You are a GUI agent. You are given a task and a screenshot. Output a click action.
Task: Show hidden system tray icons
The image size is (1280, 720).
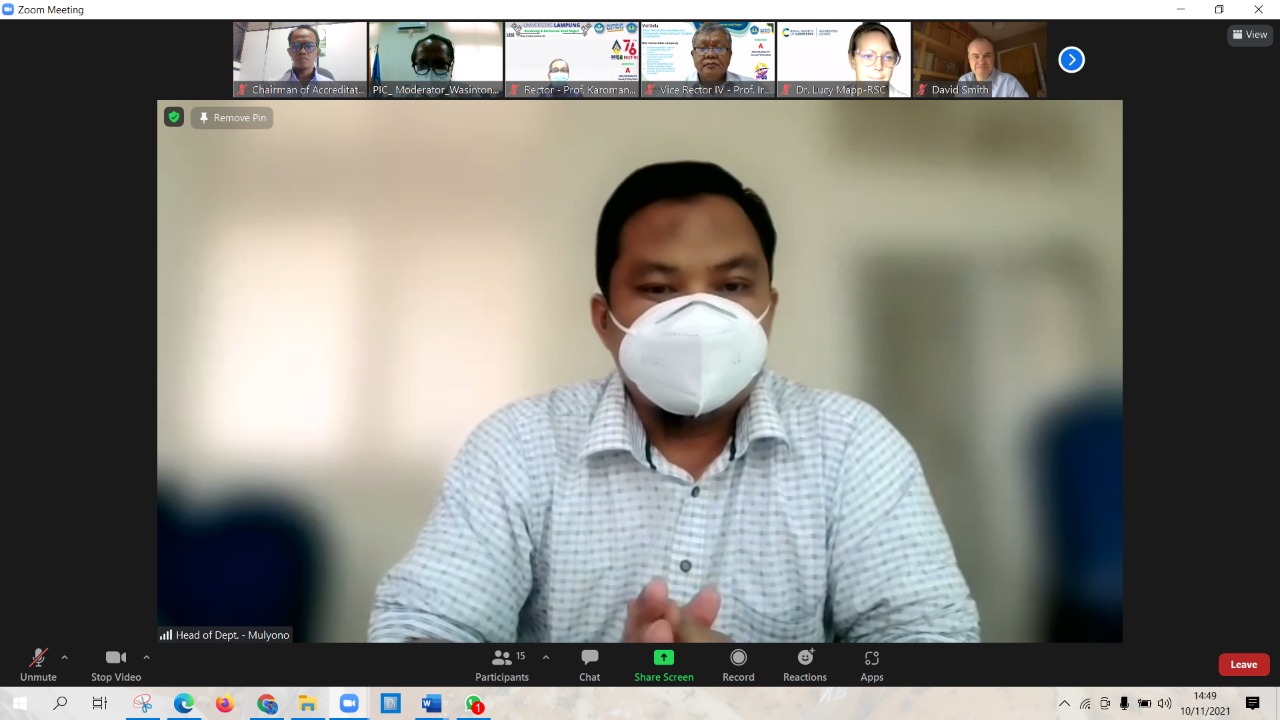(1064, 704)
